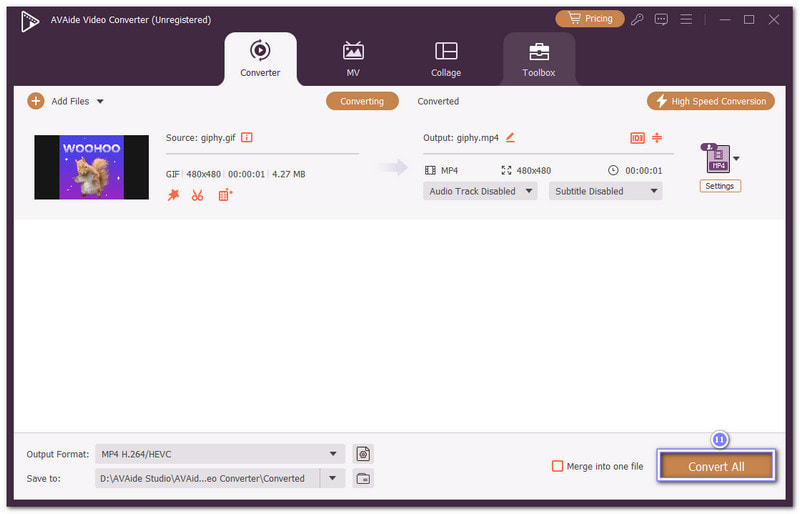
Task: Open the feedback chat icon
Action: [661, 19]
